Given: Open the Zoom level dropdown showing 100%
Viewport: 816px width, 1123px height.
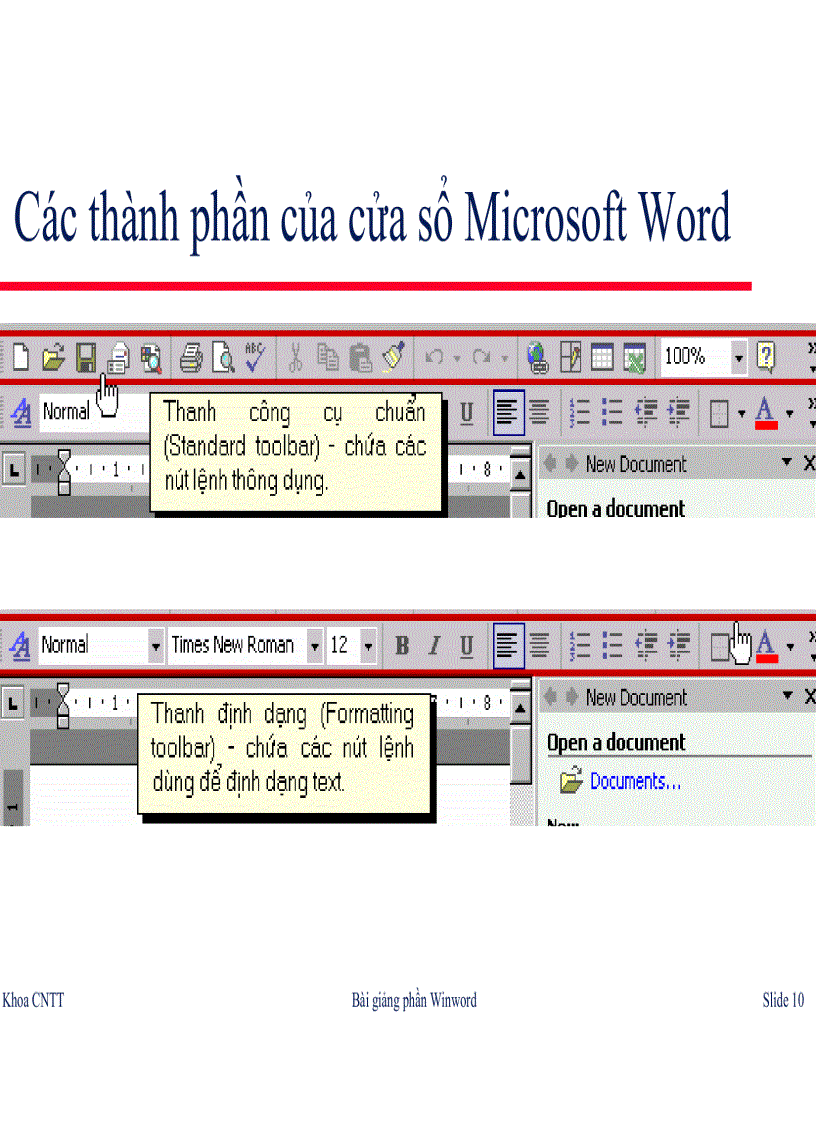Looking at the screenshot, I should (738, 357).
